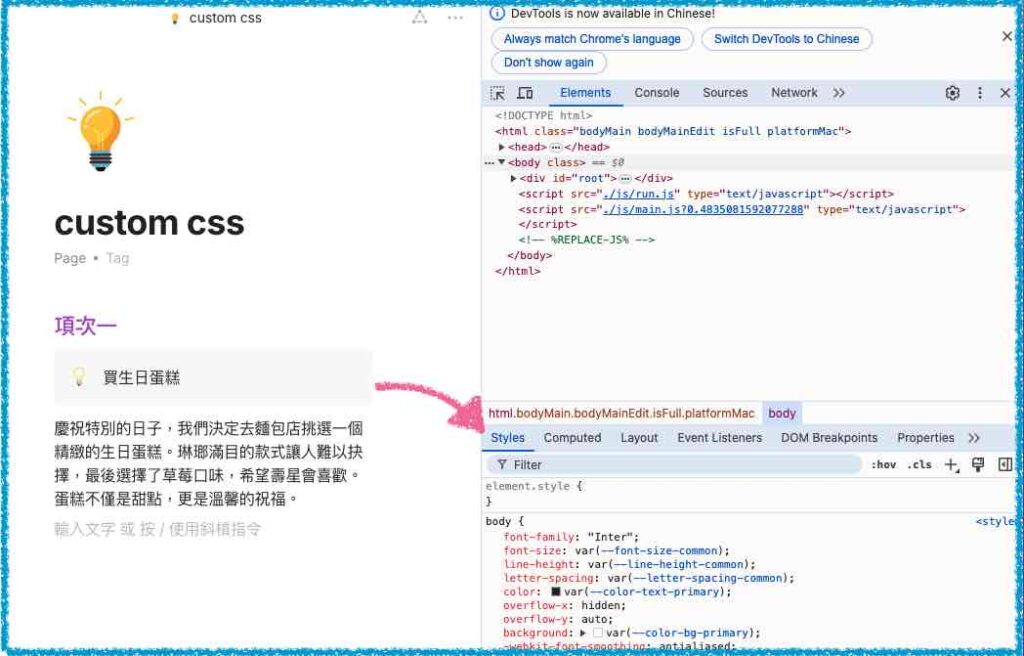Click Switch DevTools to Chinese button
Screen dimensions: 1024x656
(x=786, y=39)
